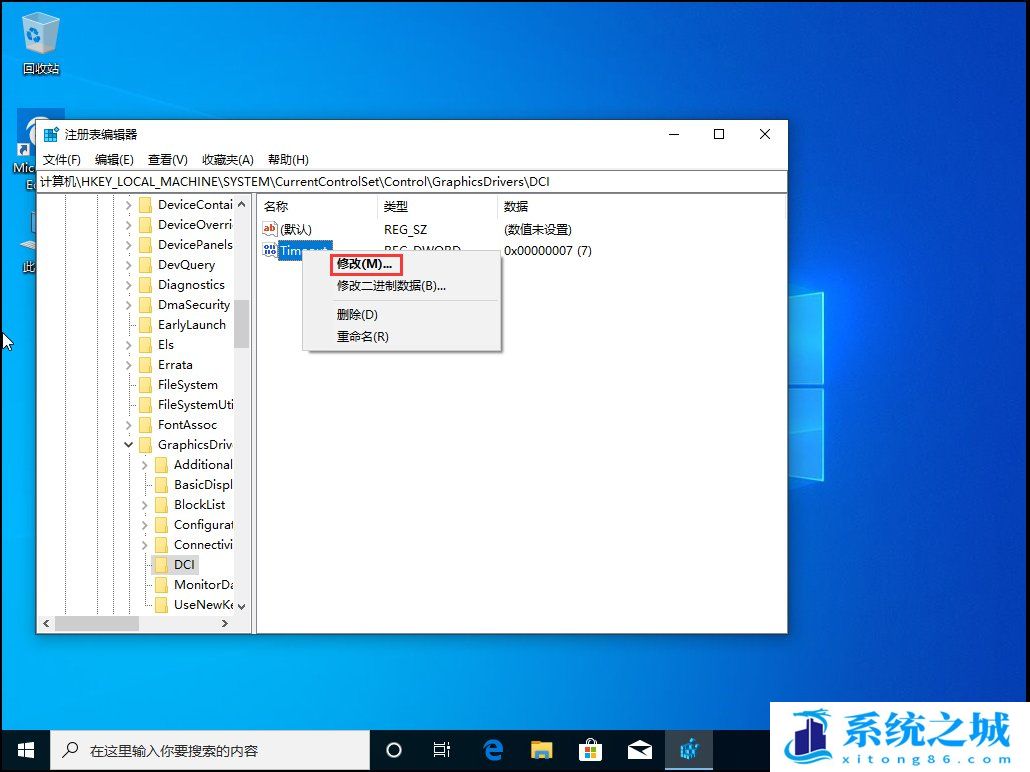The height and width of the screenshot is (772, 1030).
Task: Open the 编辑(E) menu
Action: point(114,160)
